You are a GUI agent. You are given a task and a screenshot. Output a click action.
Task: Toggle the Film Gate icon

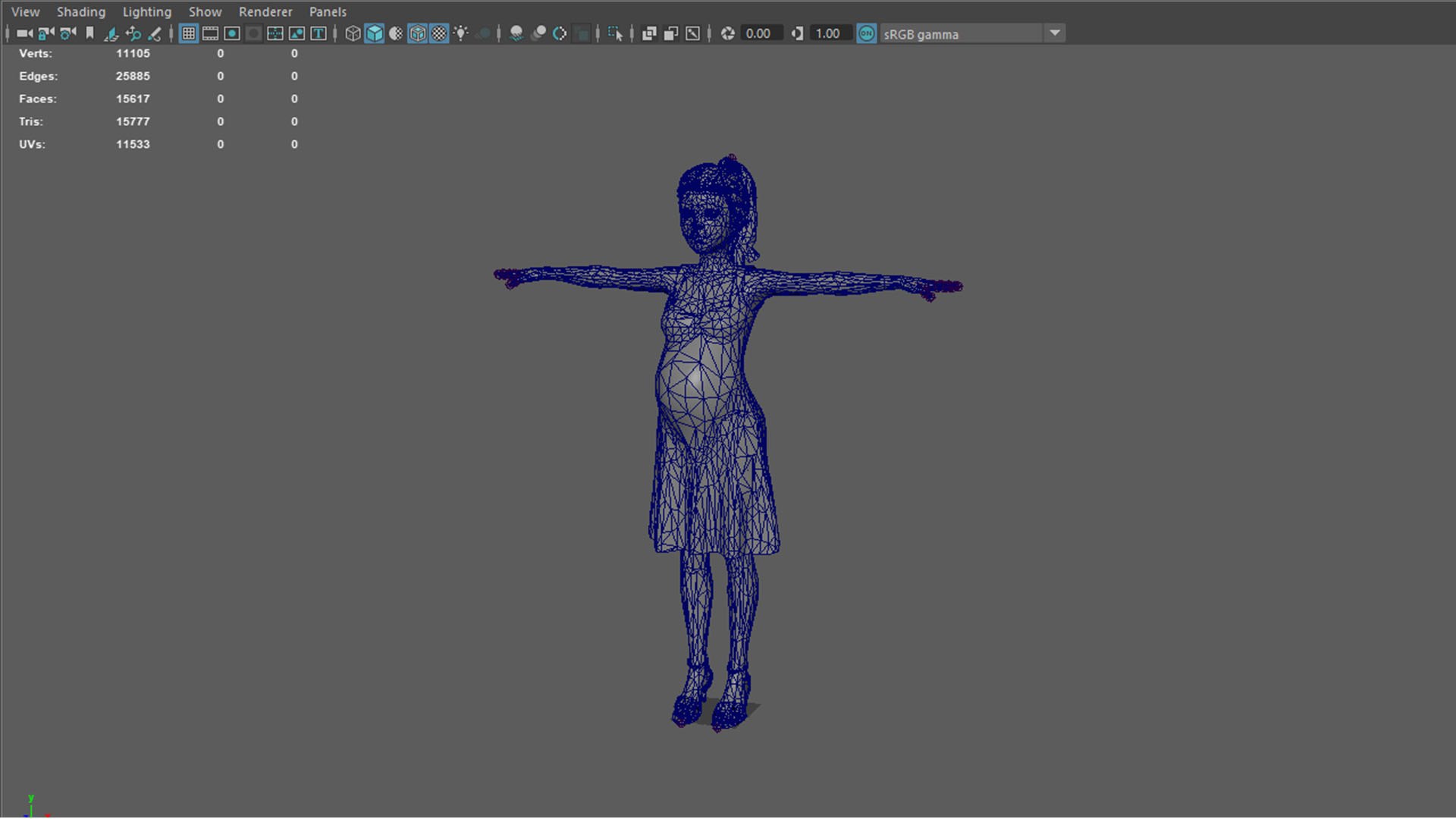210,33
